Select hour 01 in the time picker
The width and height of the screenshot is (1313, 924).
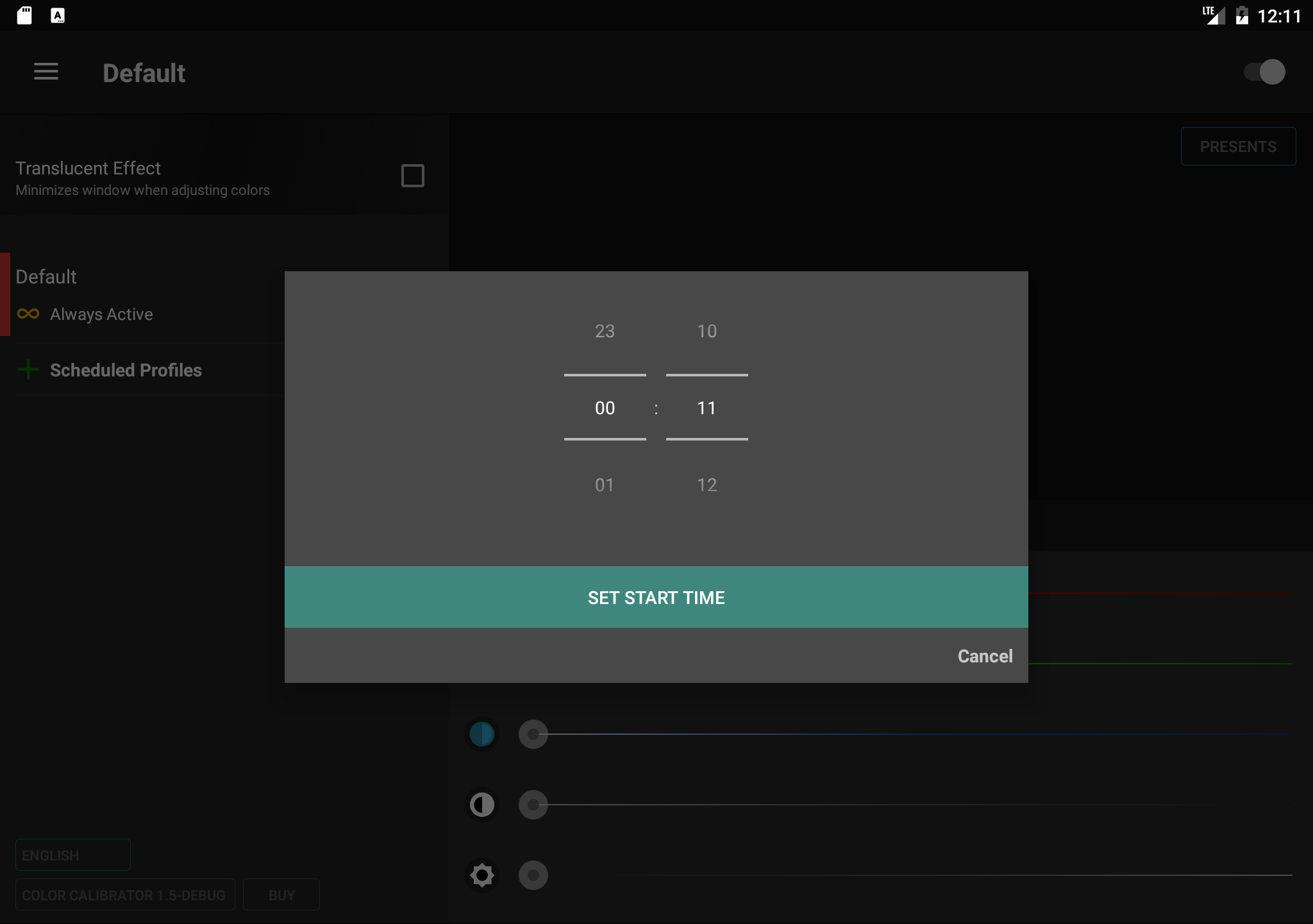click(x=605, y=485)
